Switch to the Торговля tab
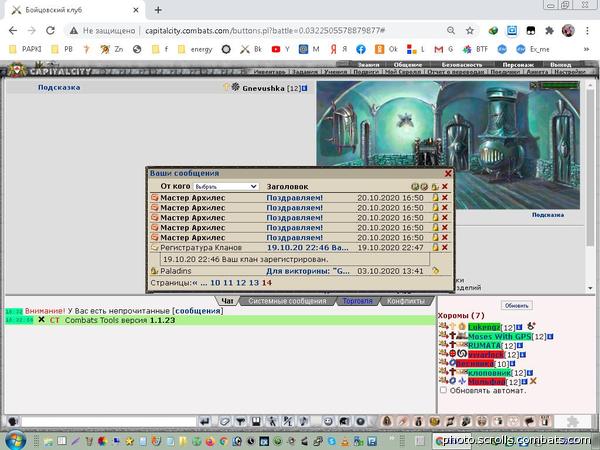Screen dimensions: 600x450 click(357, 301)
